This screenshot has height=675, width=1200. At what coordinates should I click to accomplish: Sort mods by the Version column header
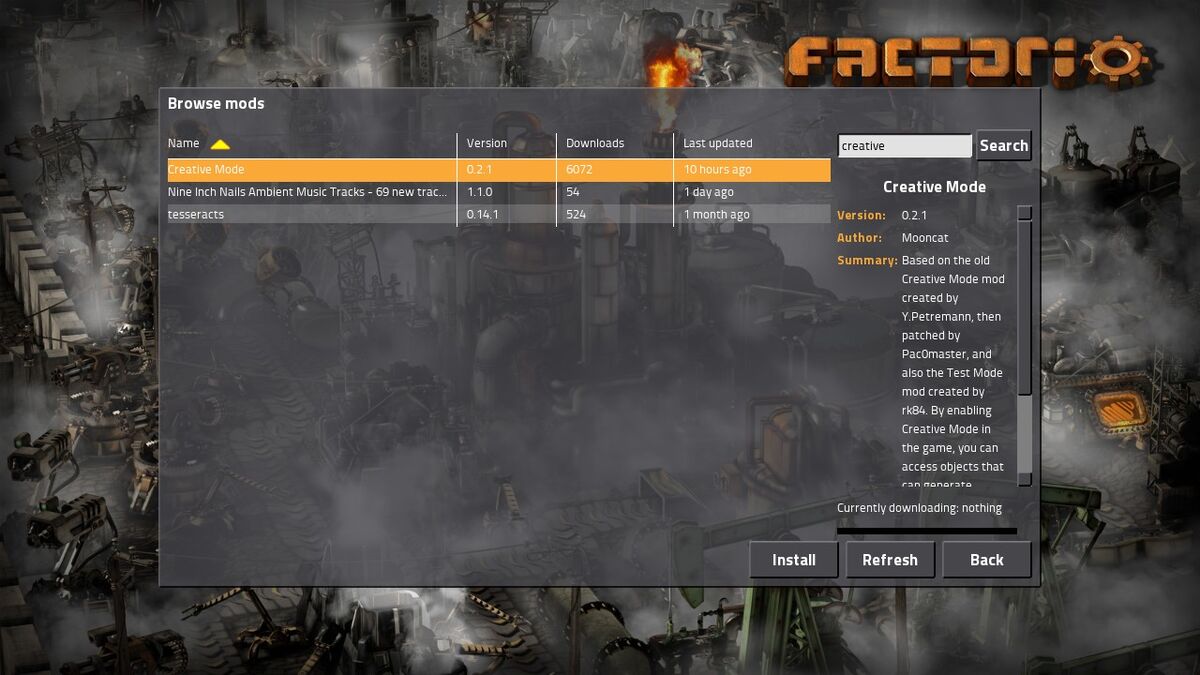pyautogui.click(x=487, y=143)
